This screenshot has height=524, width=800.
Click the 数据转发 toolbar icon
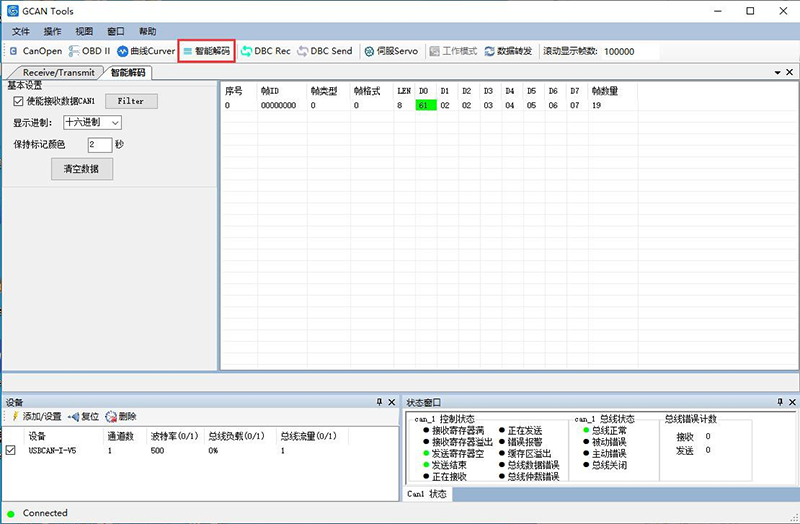click(509, 51)
